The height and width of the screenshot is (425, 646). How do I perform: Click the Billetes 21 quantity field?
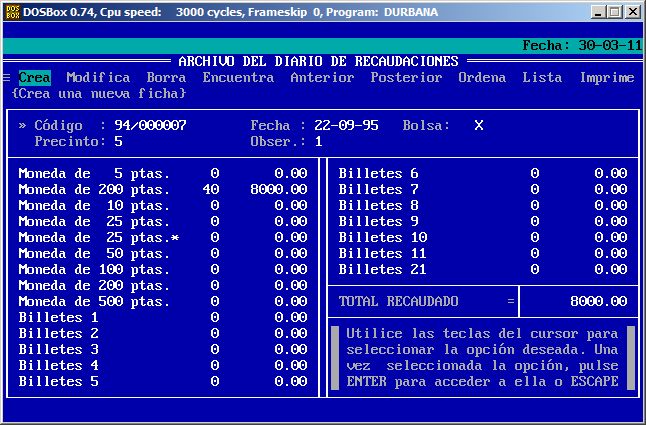pos(534,269)
